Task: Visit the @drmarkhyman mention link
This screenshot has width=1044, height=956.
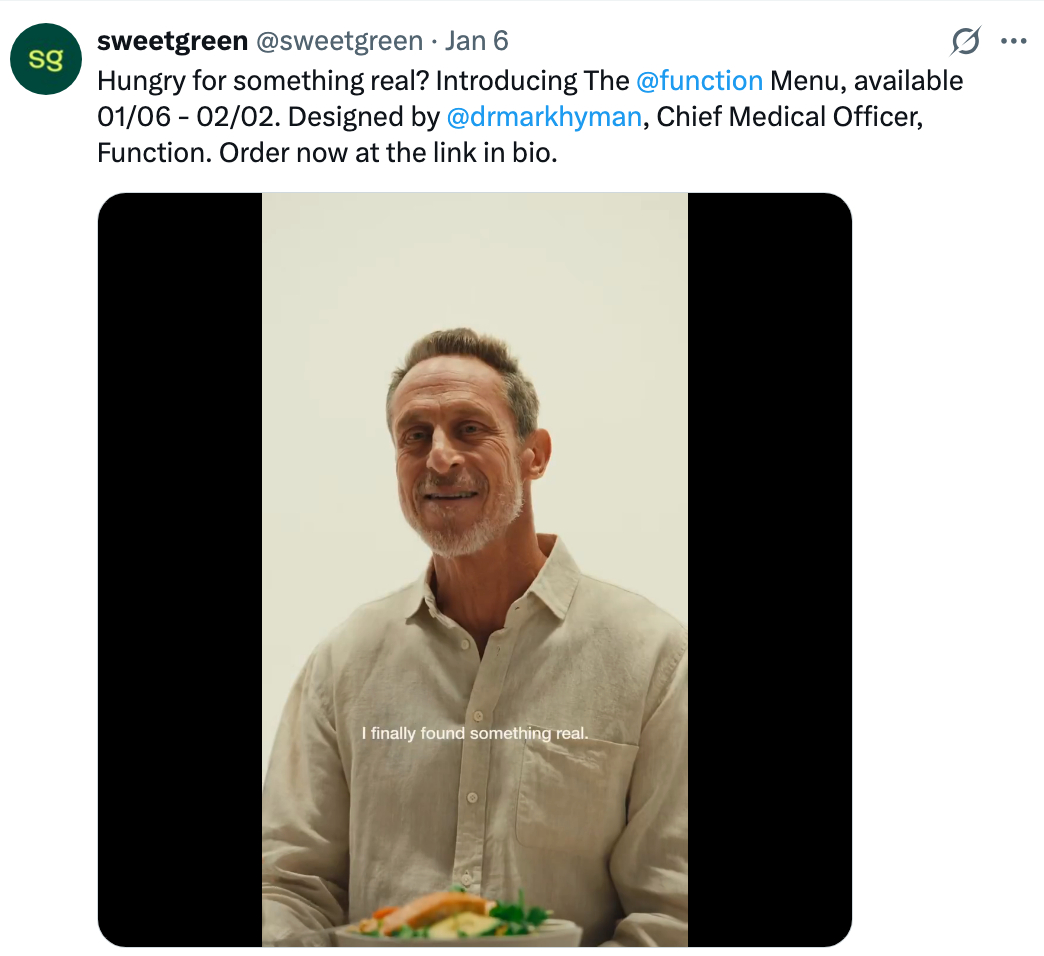Action: tap(544, 117)
